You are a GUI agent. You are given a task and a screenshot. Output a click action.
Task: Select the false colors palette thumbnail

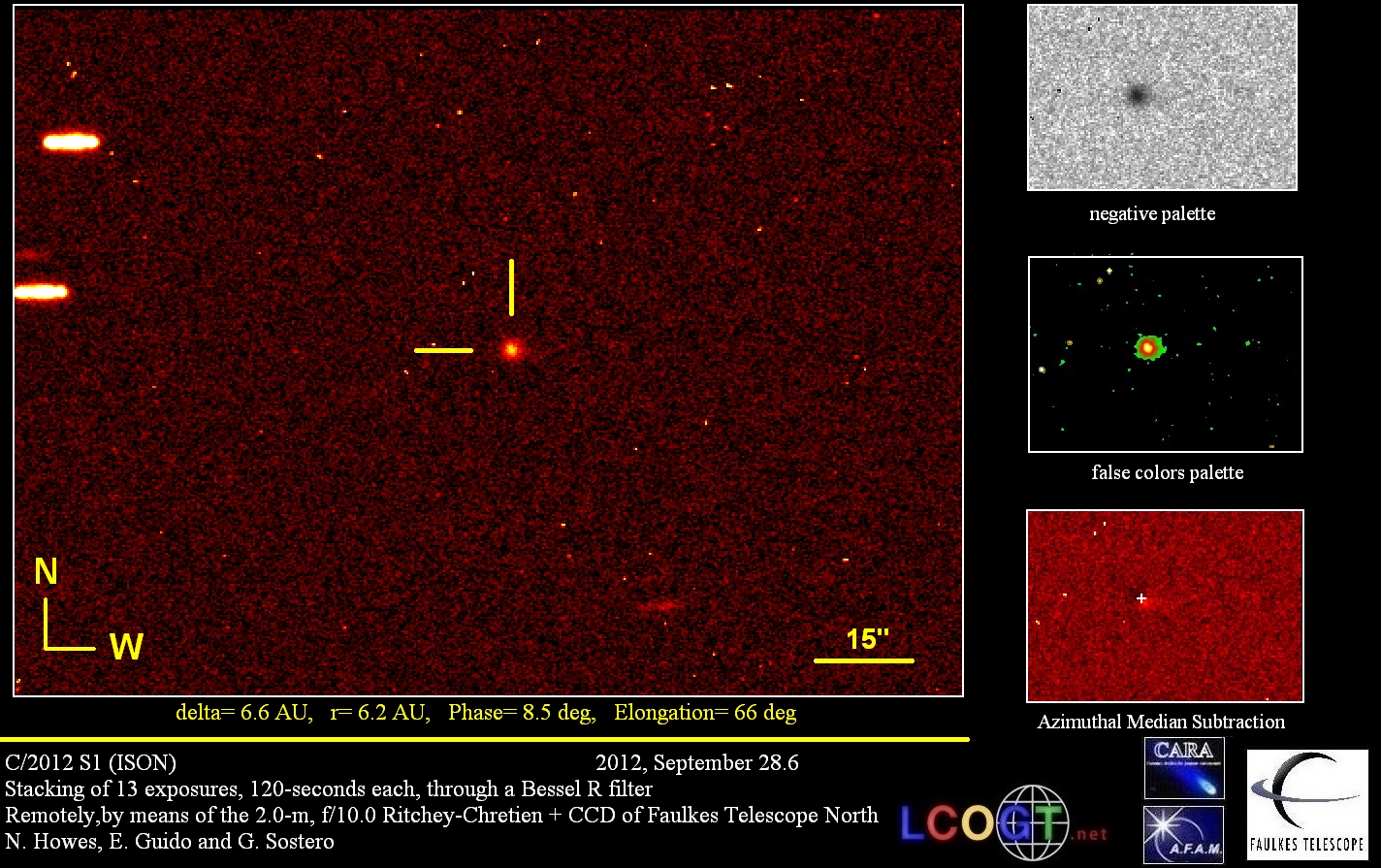[1165, 354]
